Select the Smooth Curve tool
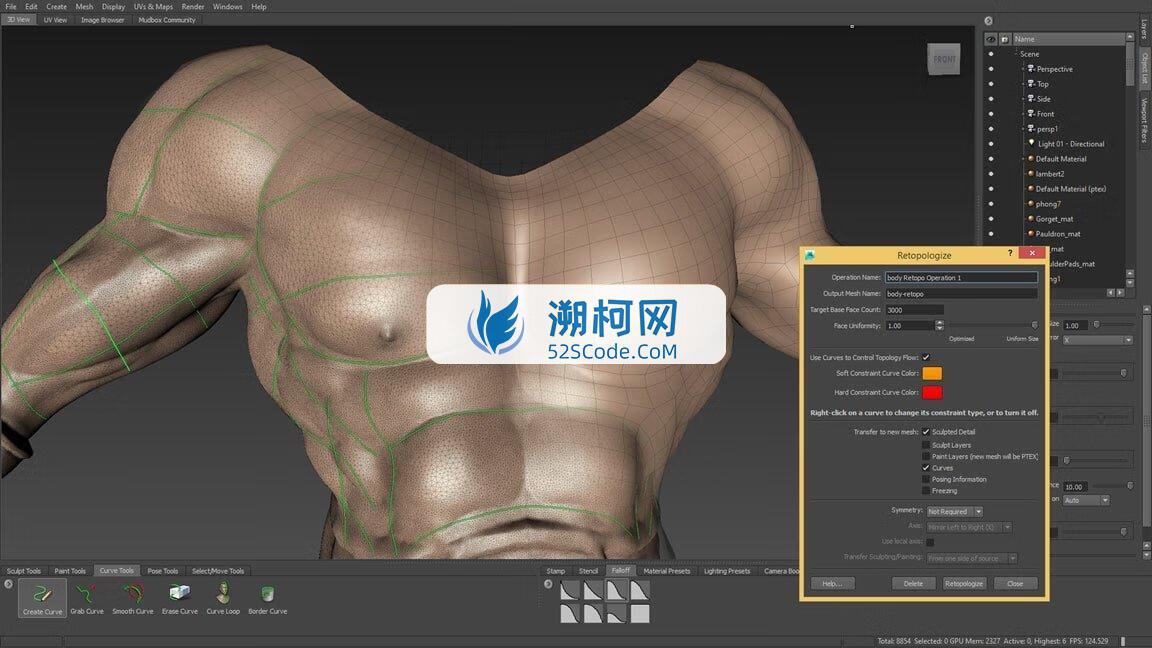The width and height of the screenshot is (1152, 648). coord(133,597)
